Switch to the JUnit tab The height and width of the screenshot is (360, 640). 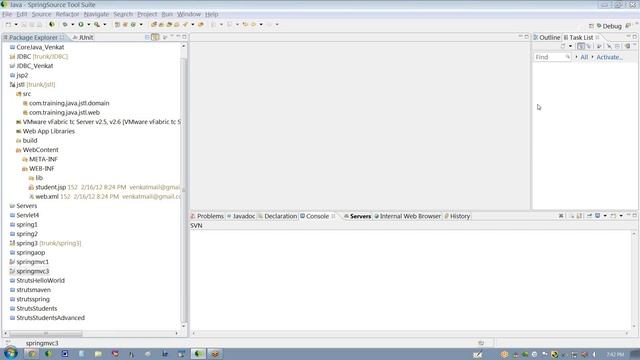[x=83, y=37]
